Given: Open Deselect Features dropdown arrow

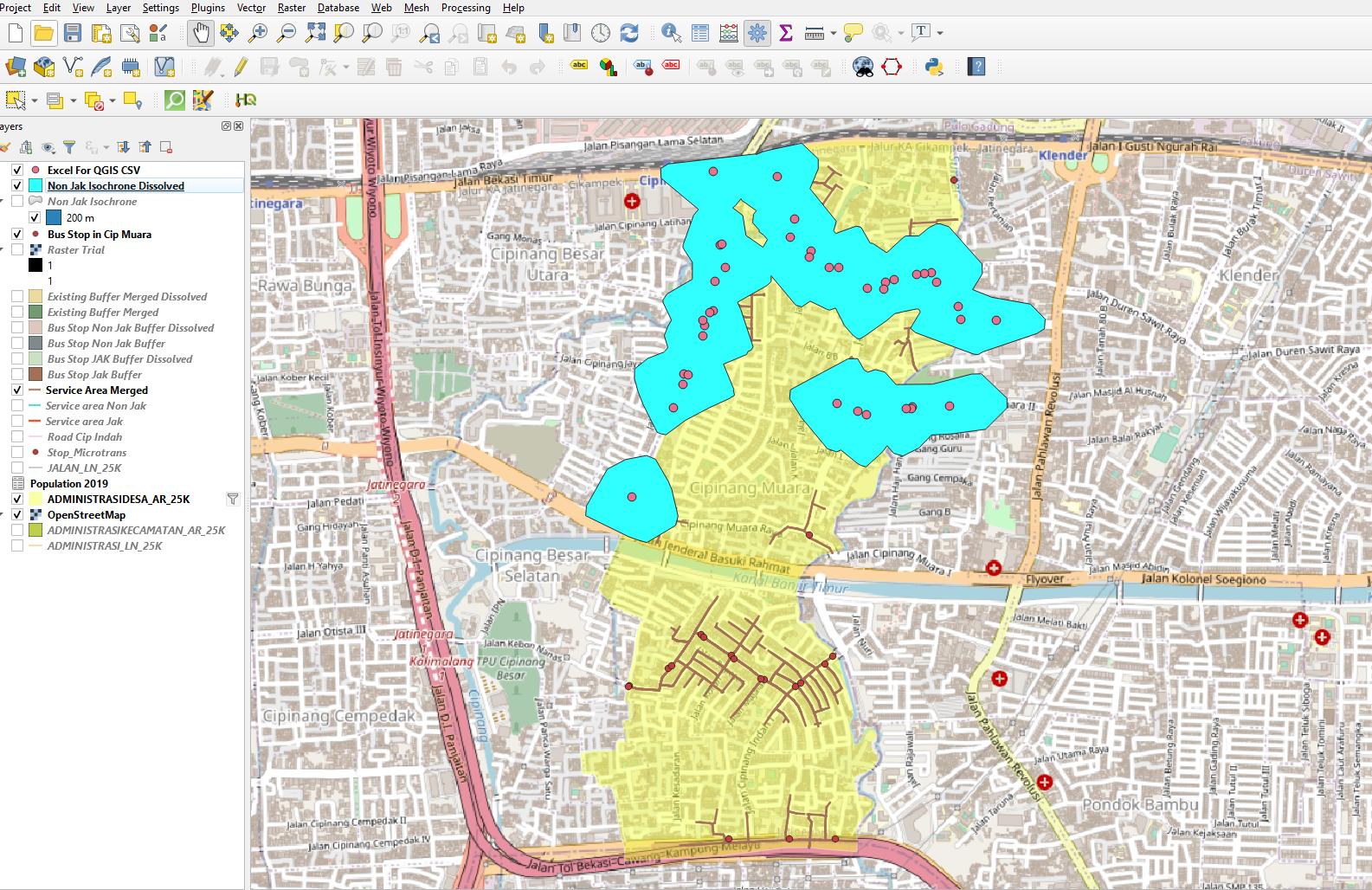Looking at the screenshot, I should (113, 100).
